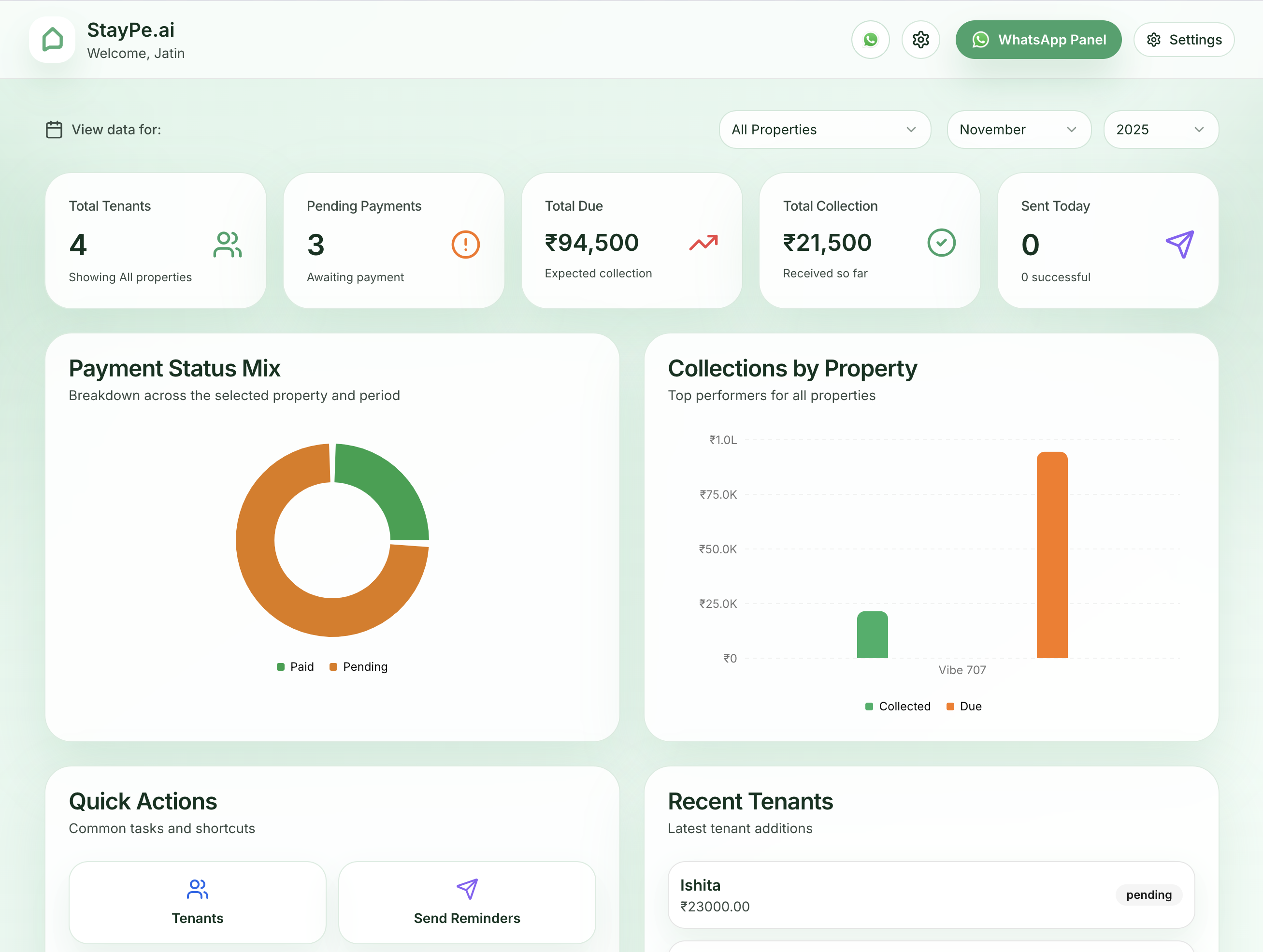
Task: Click the ₹1.0L axis label
Action: click(723, 440)
